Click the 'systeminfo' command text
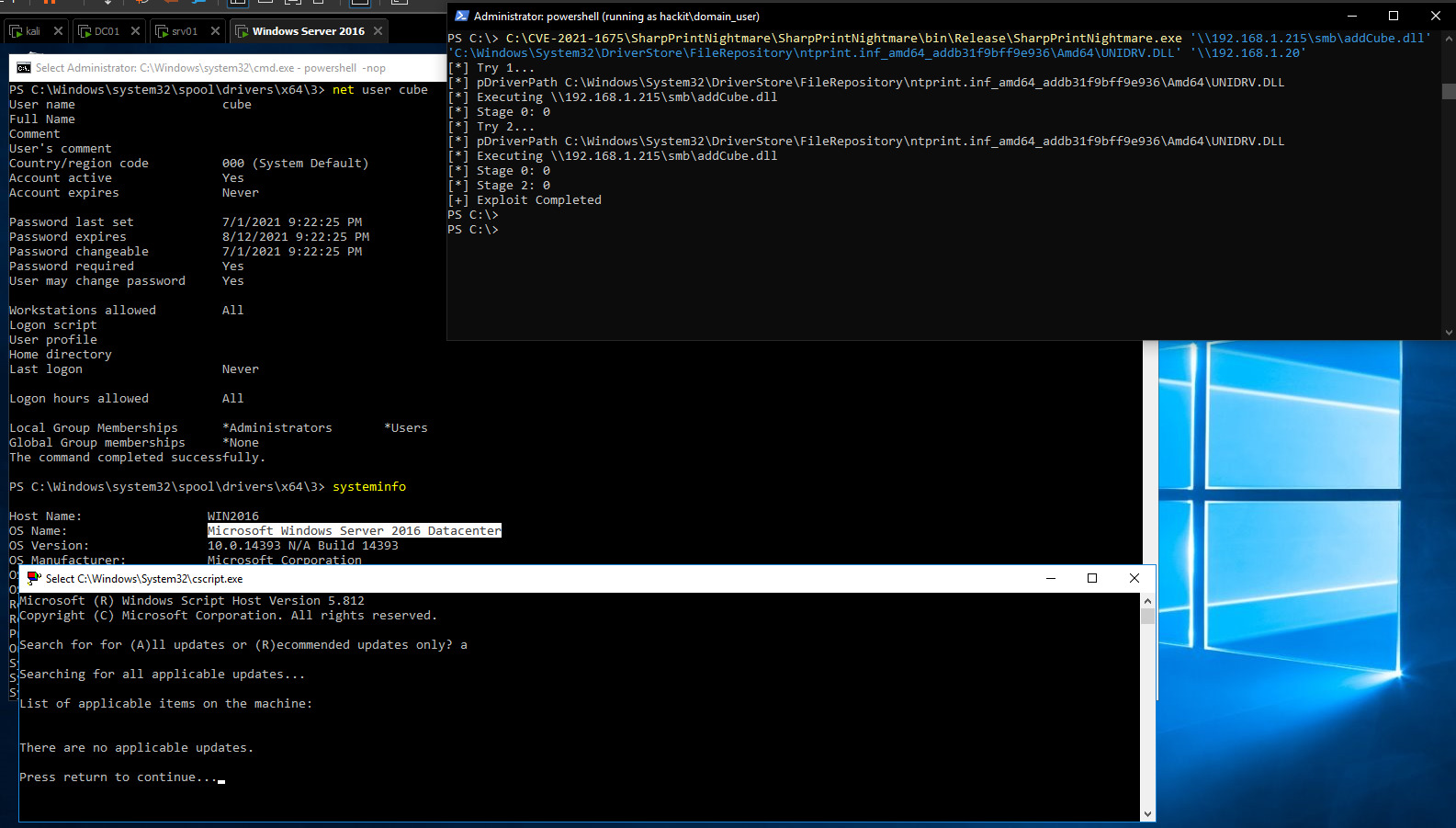The width and height of the screenshot is (1456, 828). 369,487
